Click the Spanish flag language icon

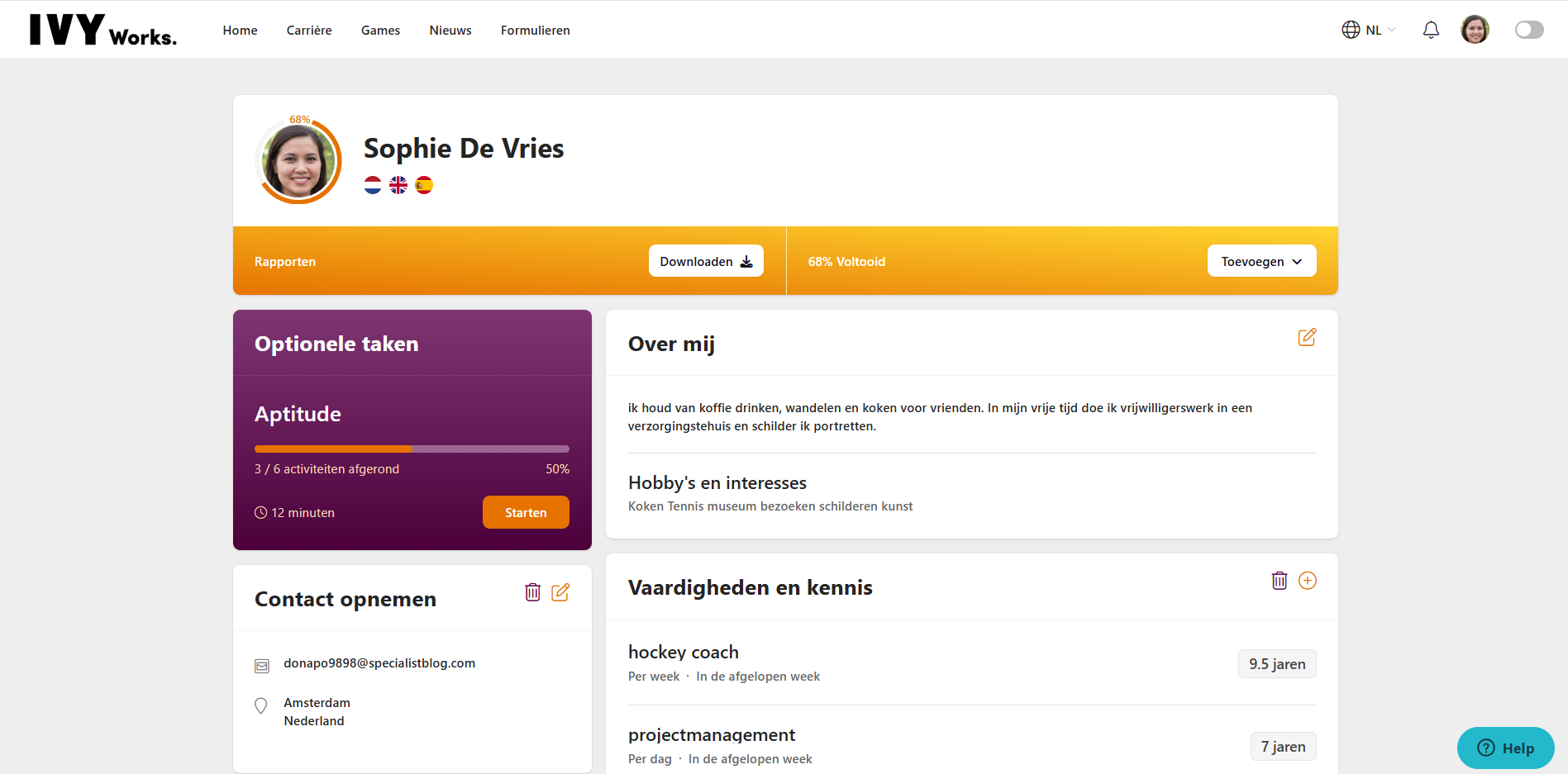pyautogui.click(x=424, y=185)
